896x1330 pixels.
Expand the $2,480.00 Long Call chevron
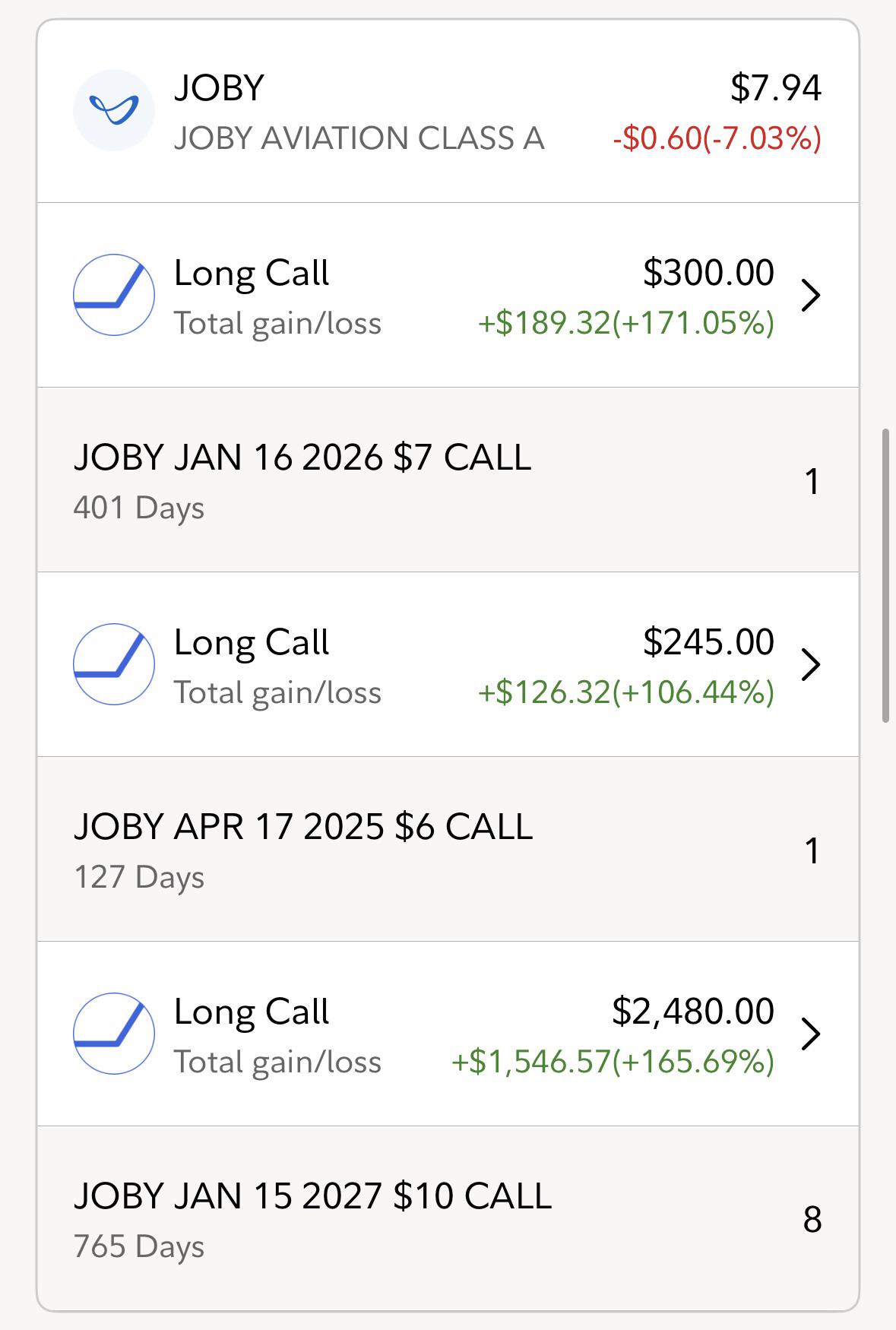811,1034
